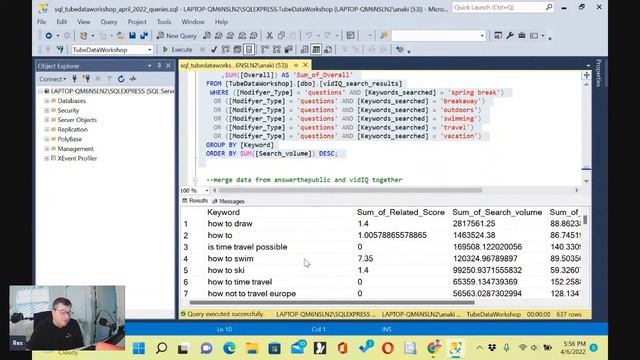Viewport: 640px width, 360px height.
Task: Open the Help menu
Action: pos(221,22)
